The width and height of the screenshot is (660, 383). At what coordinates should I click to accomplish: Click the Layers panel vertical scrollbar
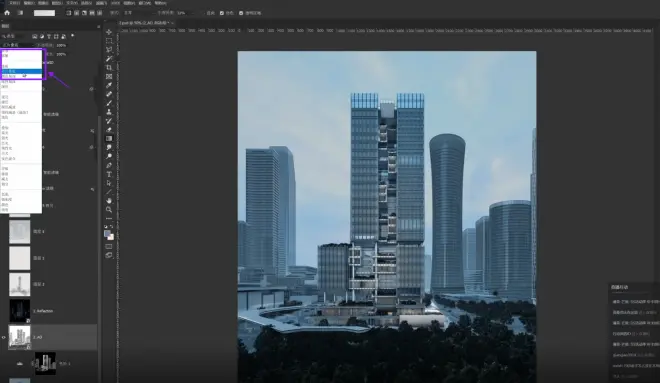99,248
